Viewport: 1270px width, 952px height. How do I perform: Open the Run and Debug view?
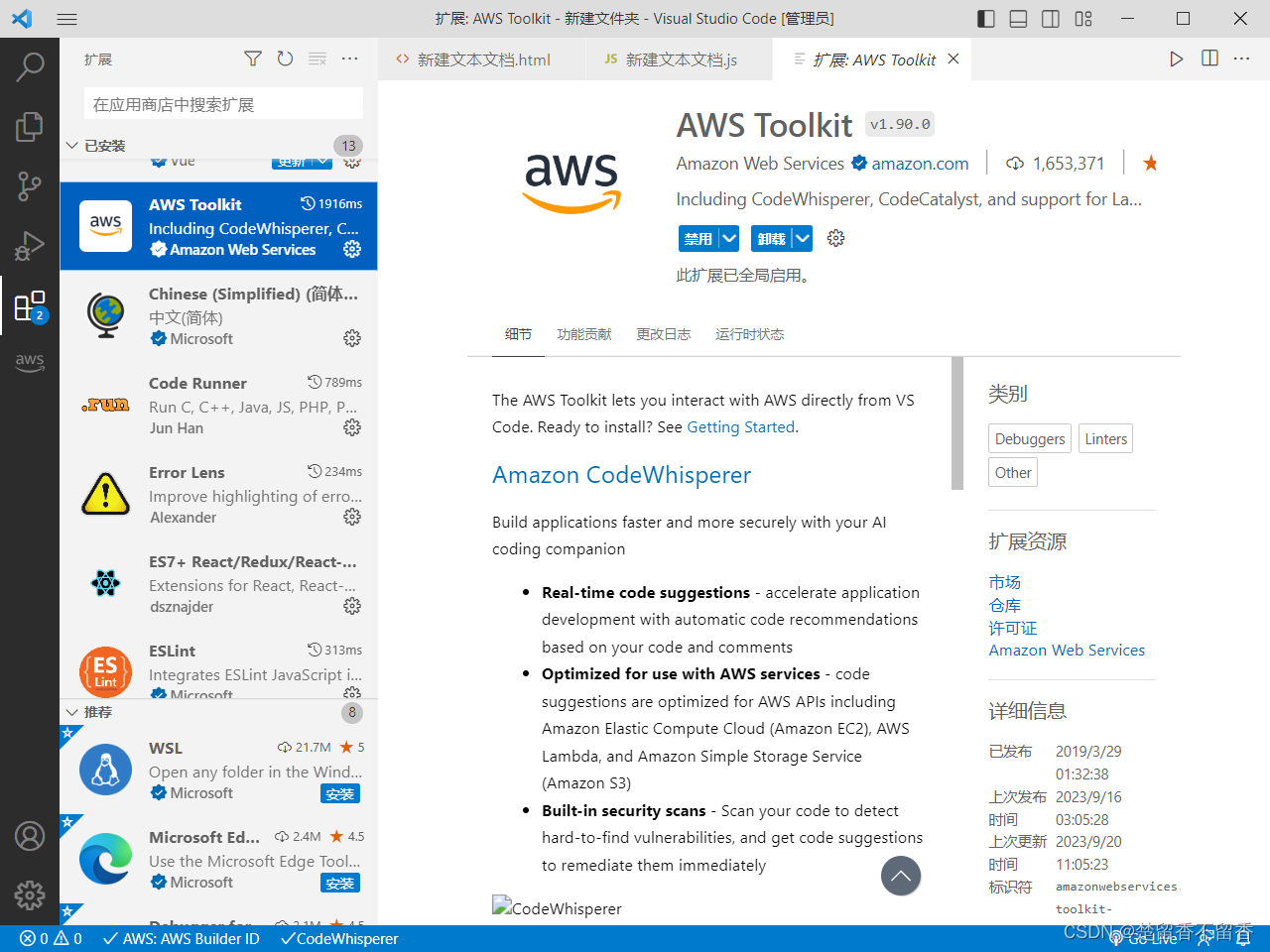[x=30, y=245]
